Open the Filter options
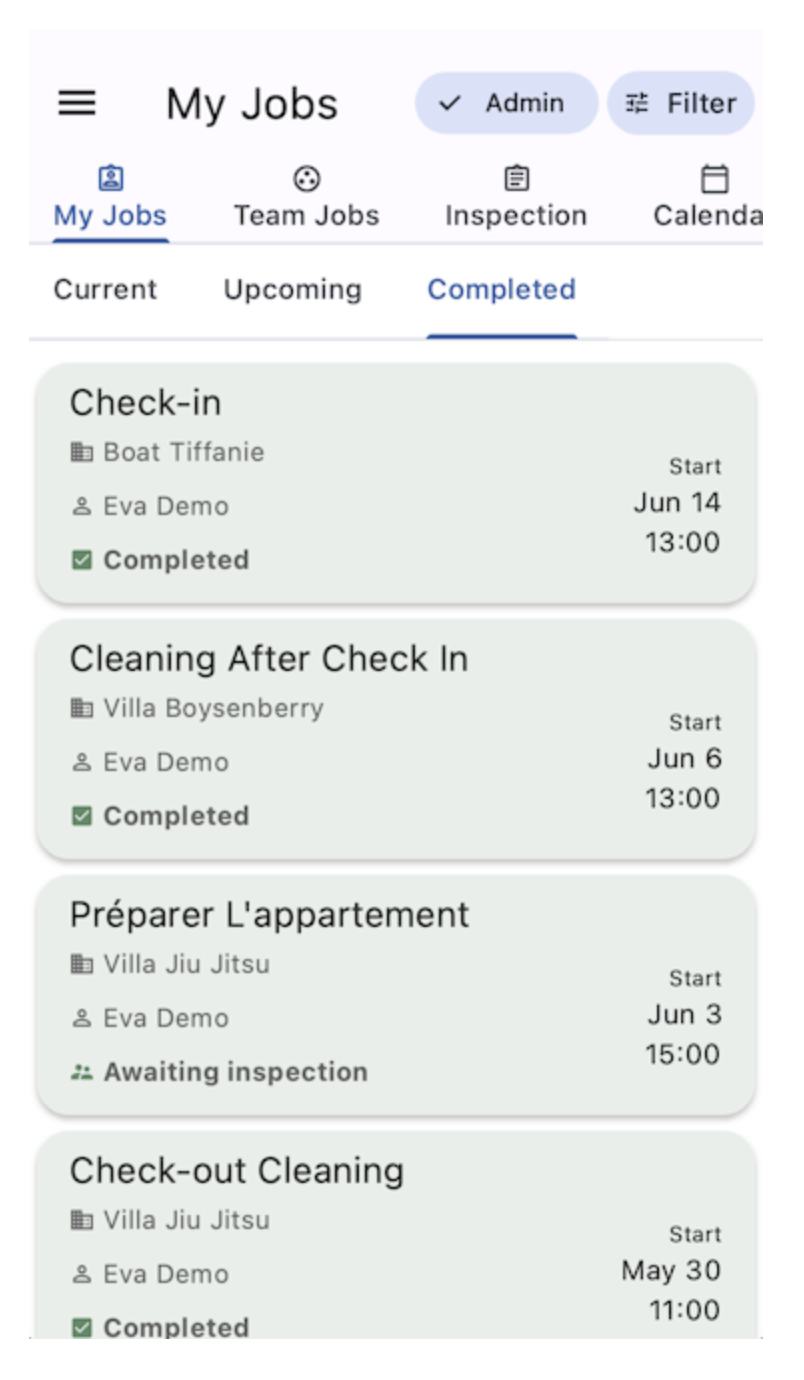 click(680, 103)
